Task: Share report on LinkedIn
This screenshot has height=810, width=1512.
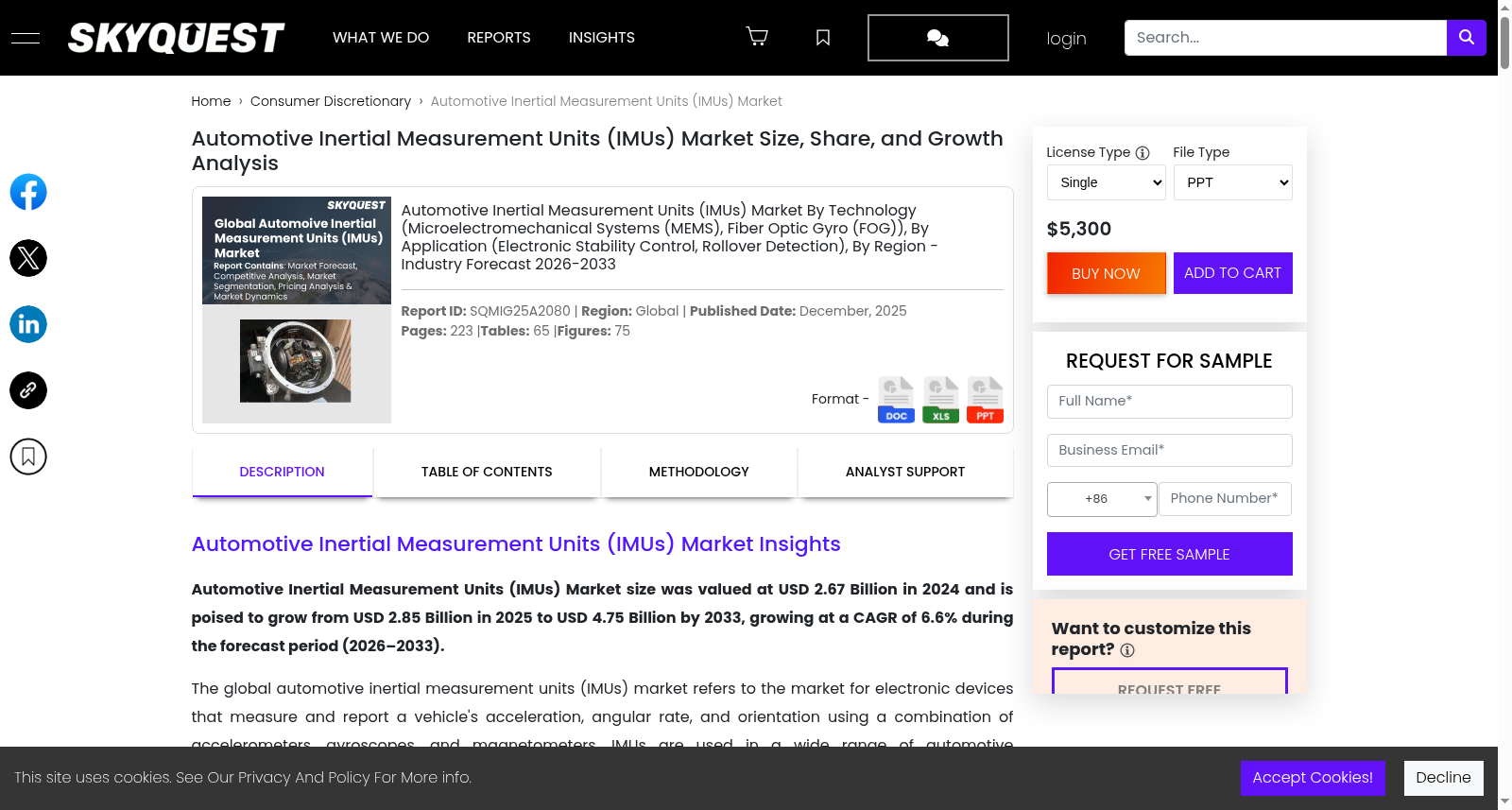Action: (28, 324)
